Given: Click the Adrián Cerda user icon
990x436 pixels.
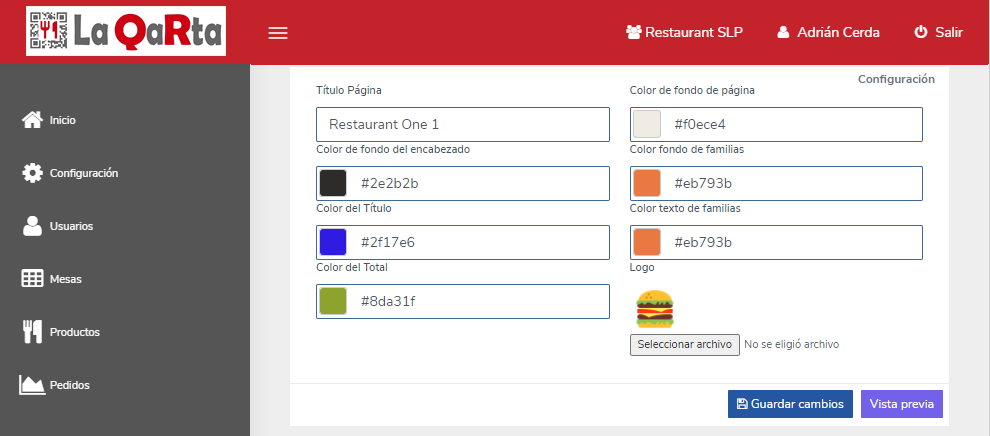Looking at the screenshot, I should [783, 32].
